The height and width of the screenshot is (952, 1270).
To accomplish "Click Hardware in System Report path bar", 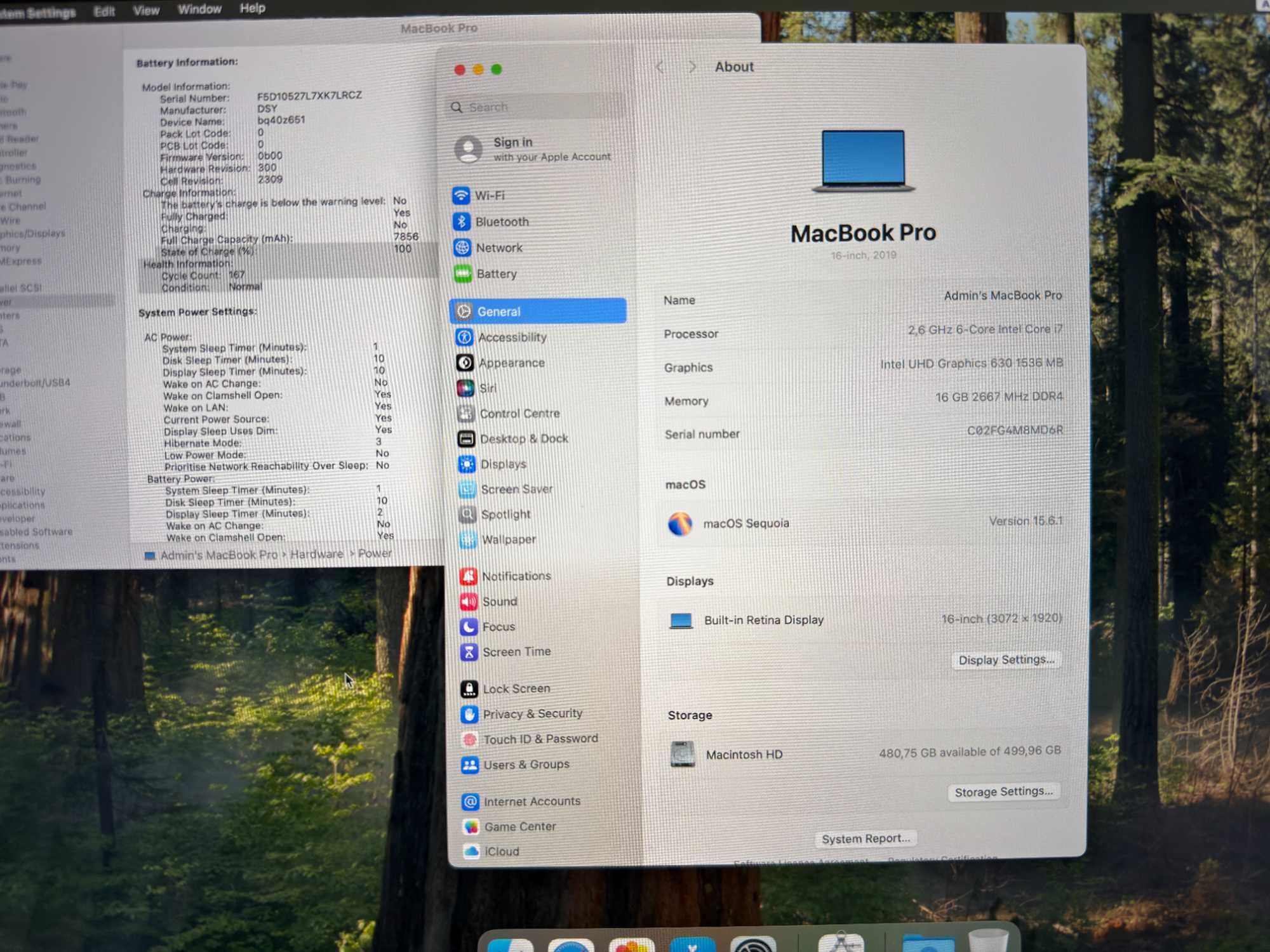I will point(316,554).
